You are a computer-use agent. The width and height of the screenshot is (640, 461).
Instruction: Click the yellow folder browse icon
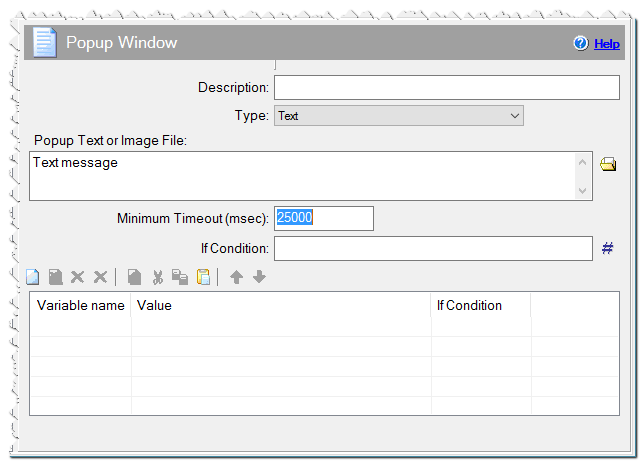(x=608, y=165)
